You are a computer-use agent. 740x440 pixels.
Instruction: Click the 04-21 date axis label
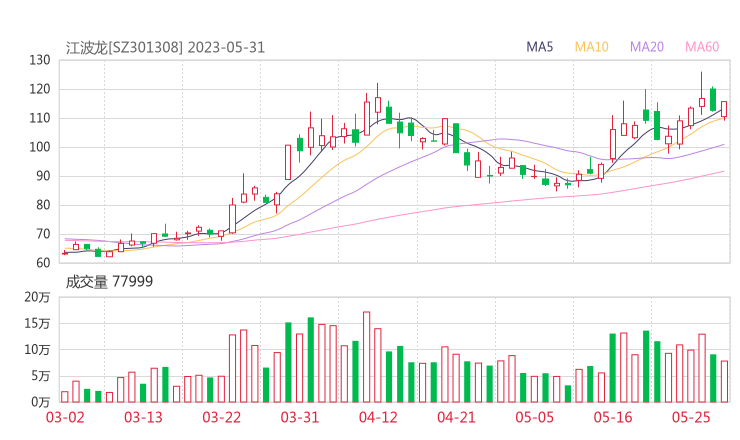click(x=456, y=417)
